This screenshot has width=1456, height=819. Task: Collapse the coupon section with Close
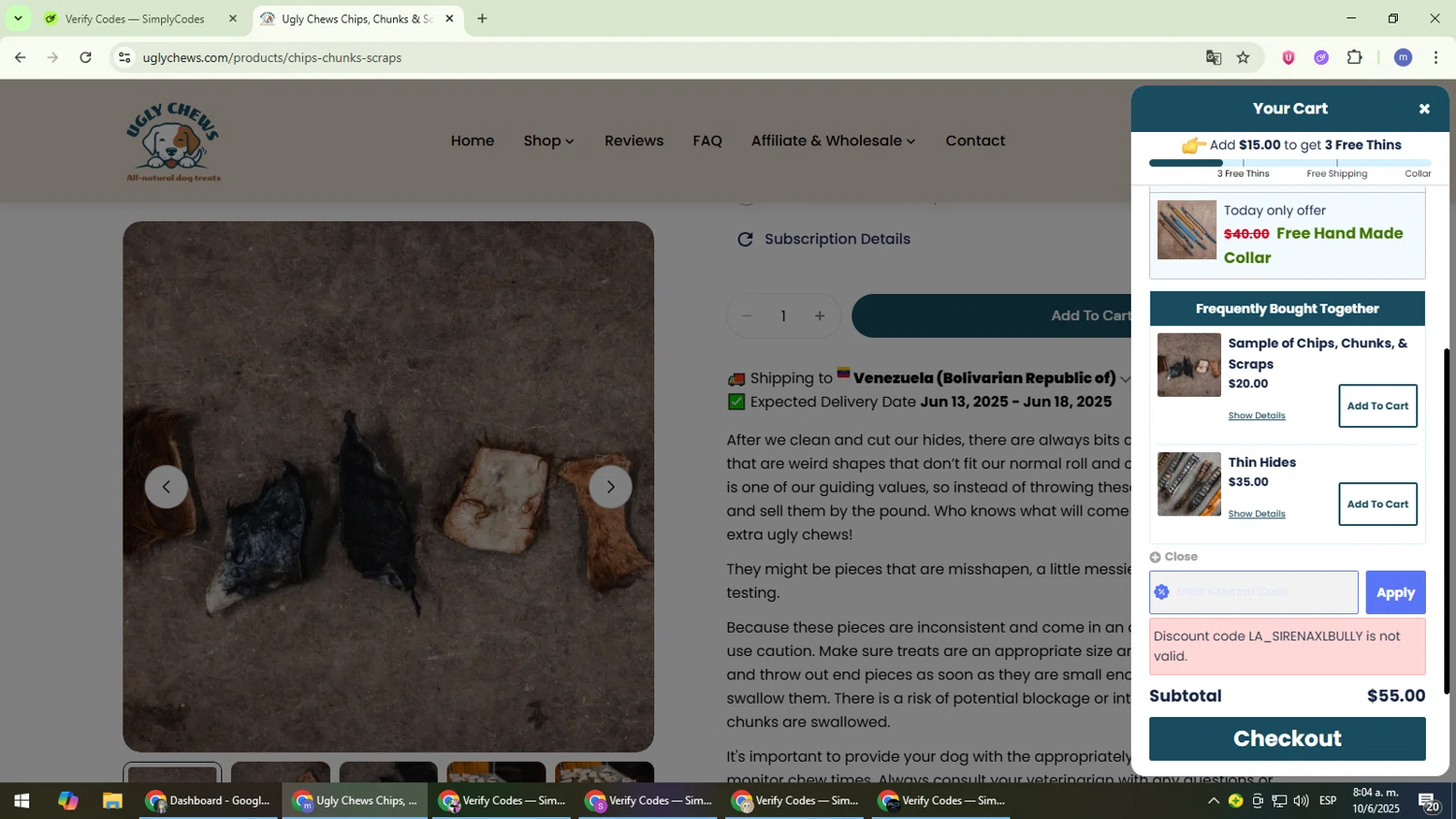click(x=1174, y=557)
